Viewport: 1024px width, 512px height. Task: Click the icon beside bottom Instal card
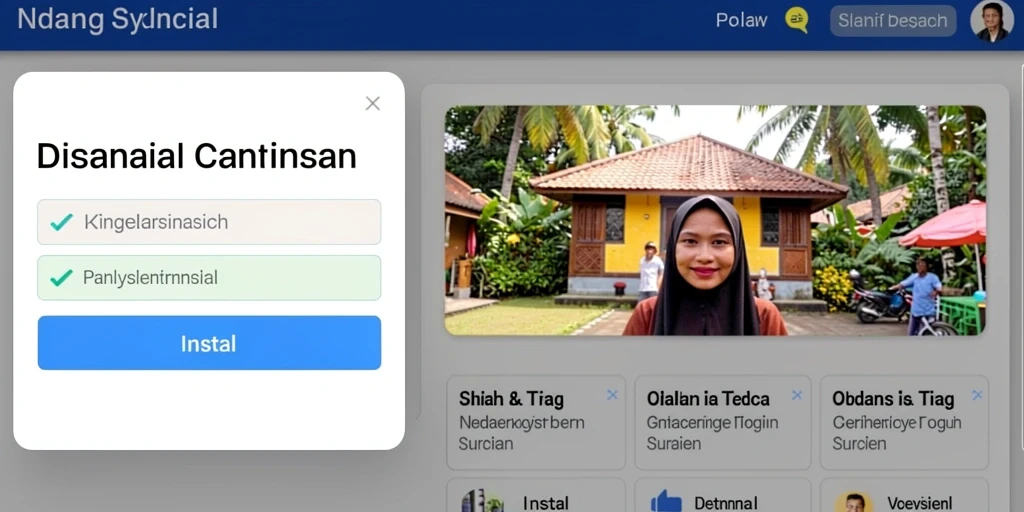[482, 502]
